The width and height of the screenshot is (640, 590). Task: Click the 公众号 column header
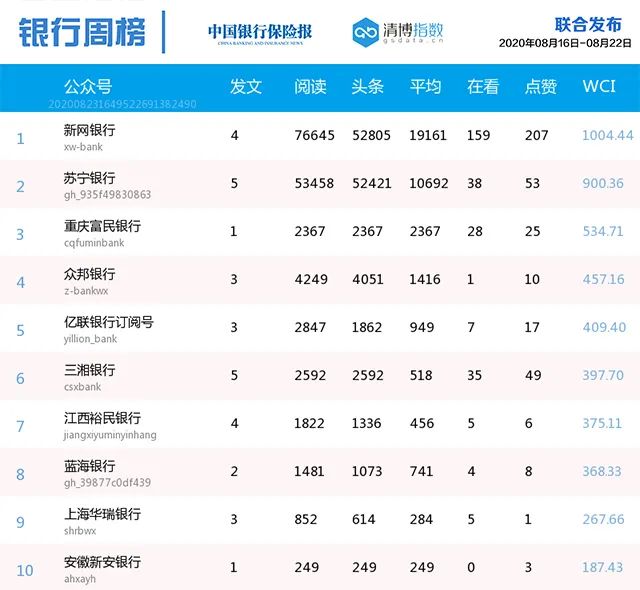tap(88, 87)
